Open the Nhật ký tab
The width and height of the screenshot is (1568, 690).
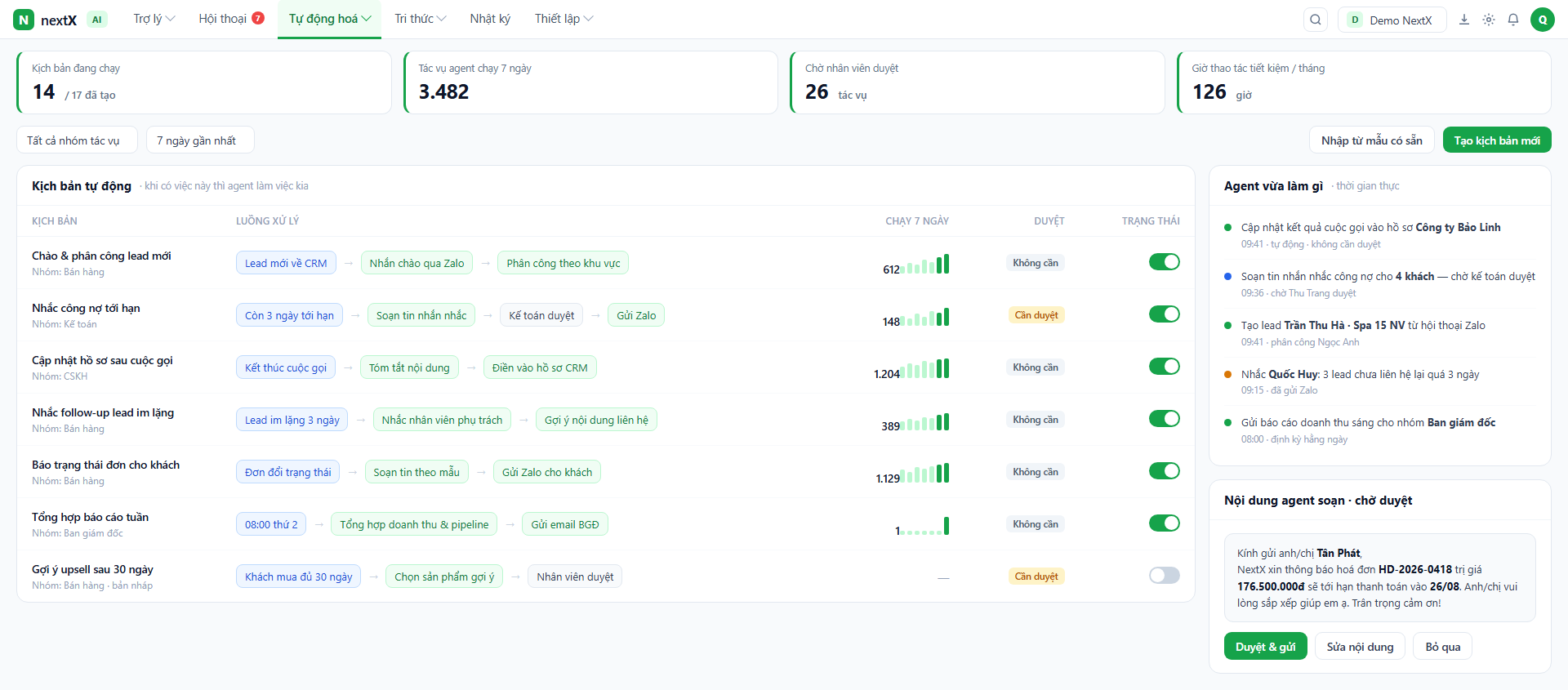(x=490, y=19)
